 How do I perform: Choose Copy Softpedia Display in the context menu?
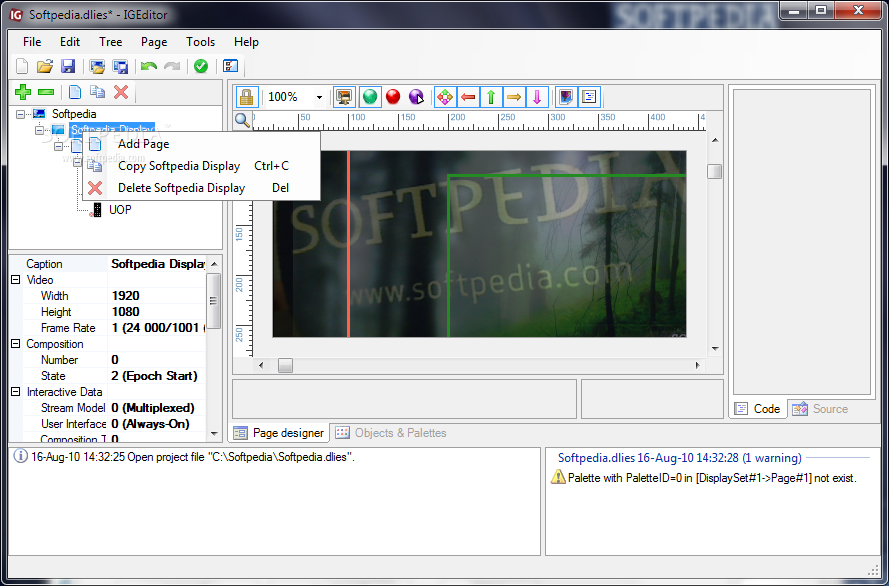pyautogui.click(x=201, y=166)
